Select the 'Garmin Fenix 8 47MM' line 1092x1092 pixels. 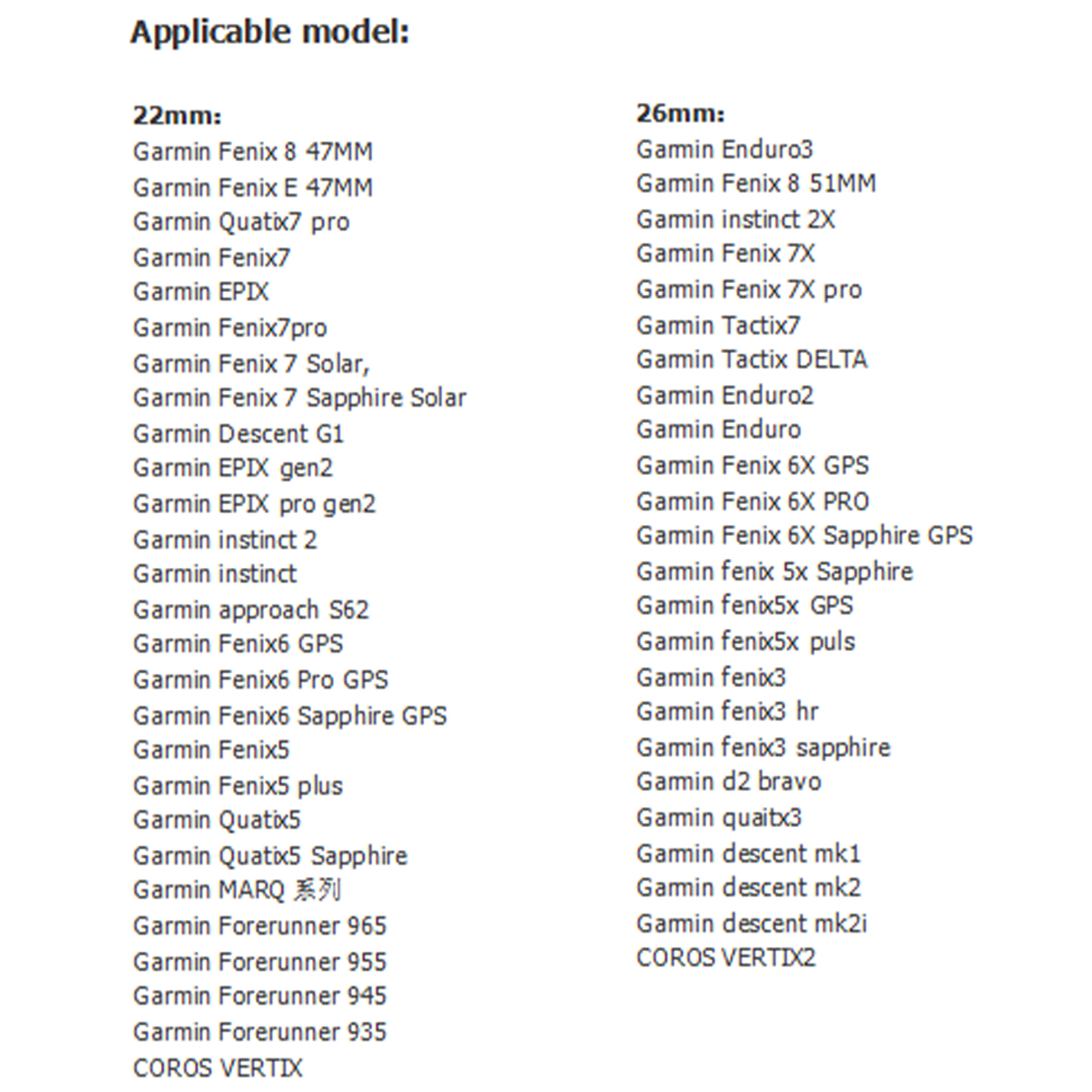252,151
